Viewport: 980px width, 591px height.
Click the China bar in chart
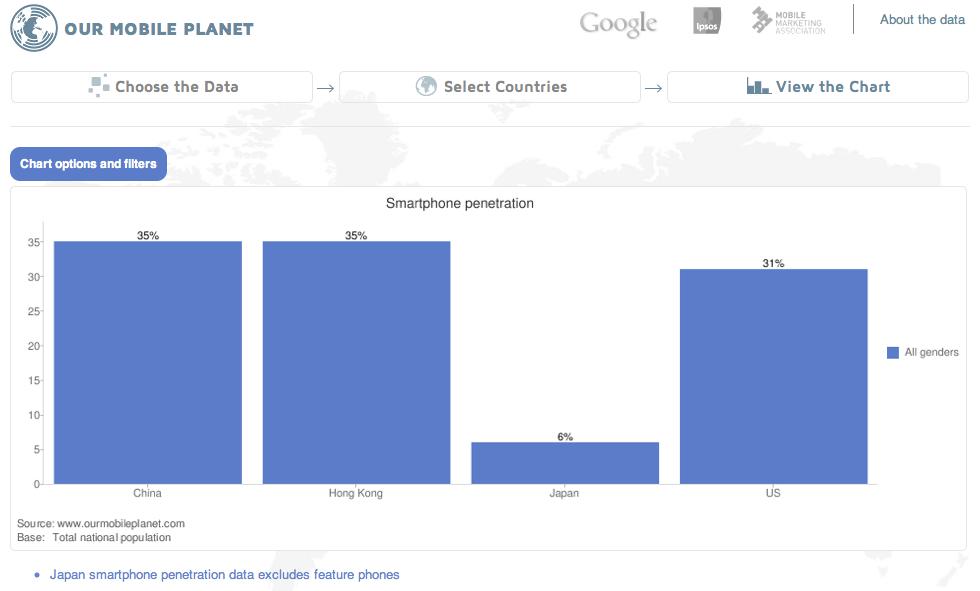148,362
